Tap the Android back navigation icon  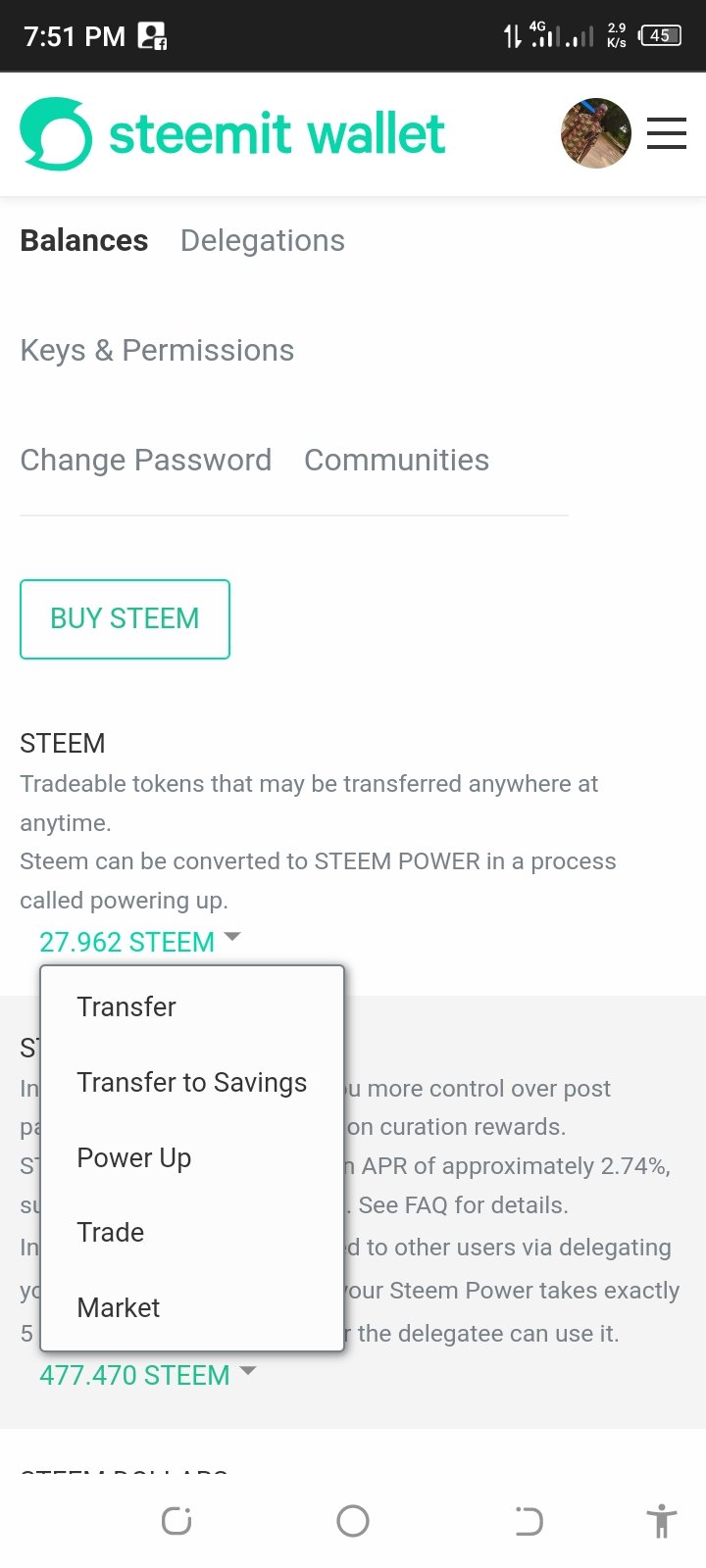point(529,1521)
